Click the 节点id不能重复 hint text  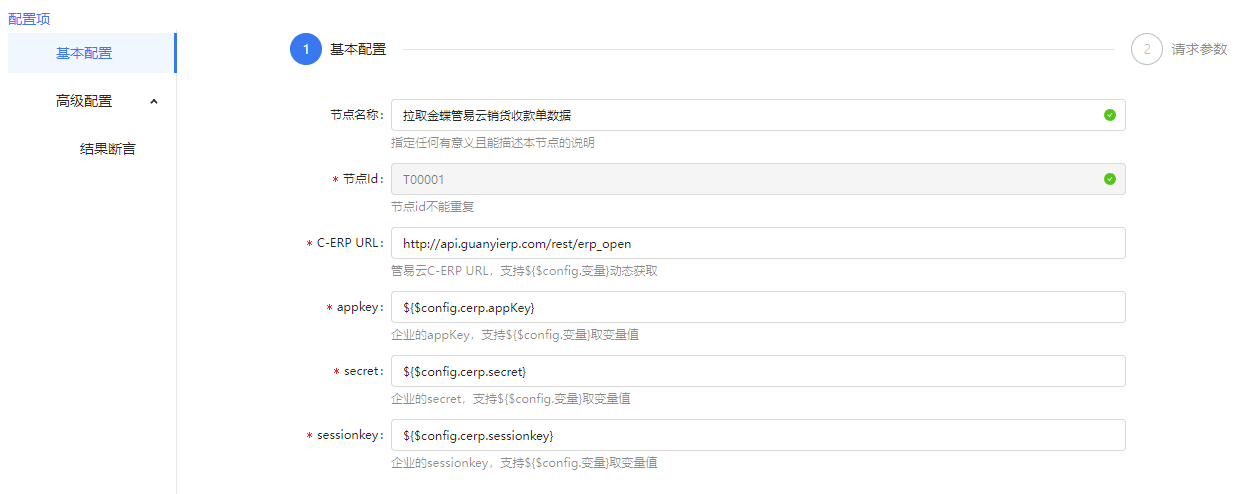click(x=432, y=207)
